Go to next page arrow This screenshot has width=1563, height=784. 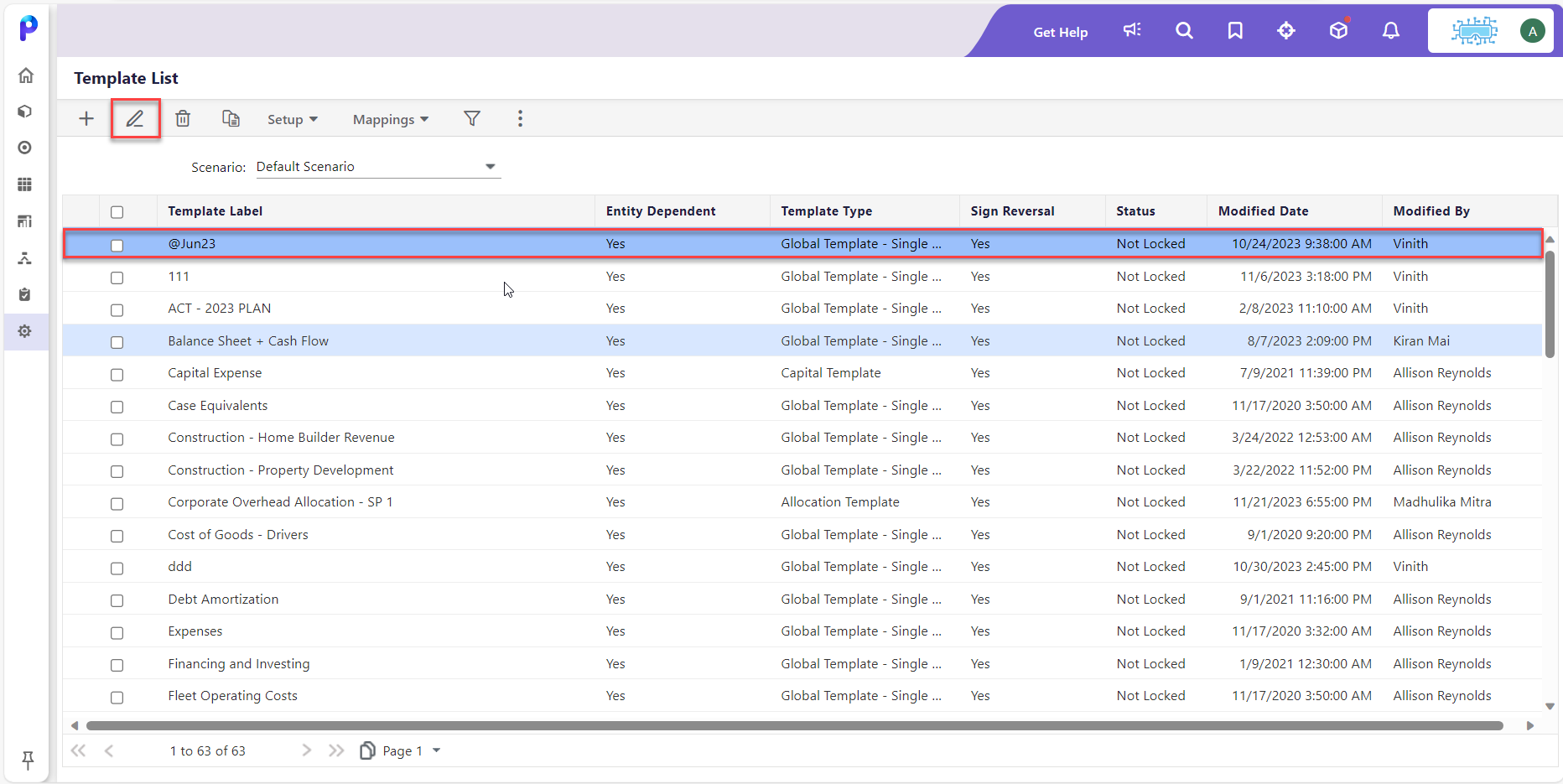tap(307, 750)
